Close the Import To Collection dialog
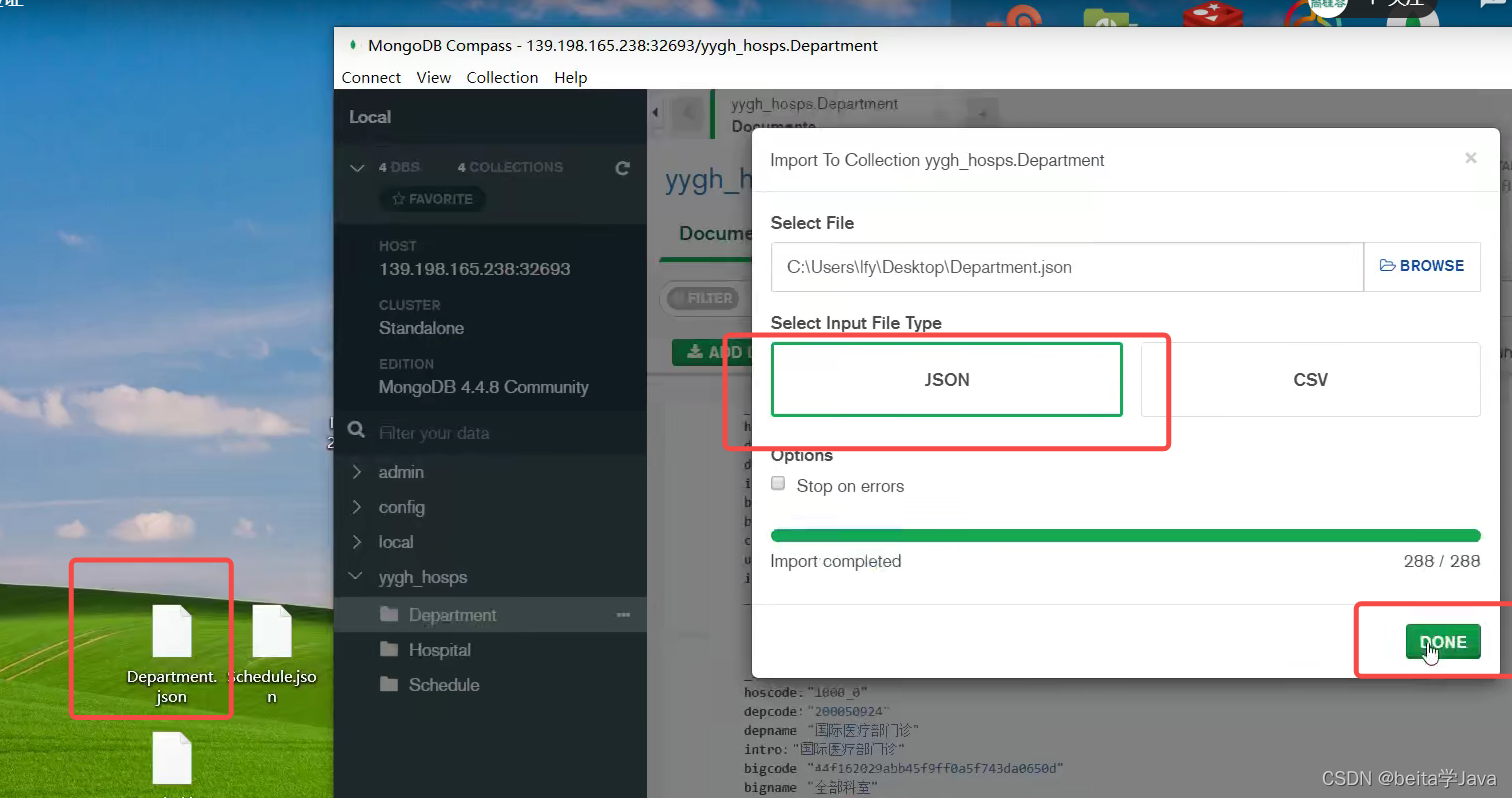 [x=1470, y=158]
